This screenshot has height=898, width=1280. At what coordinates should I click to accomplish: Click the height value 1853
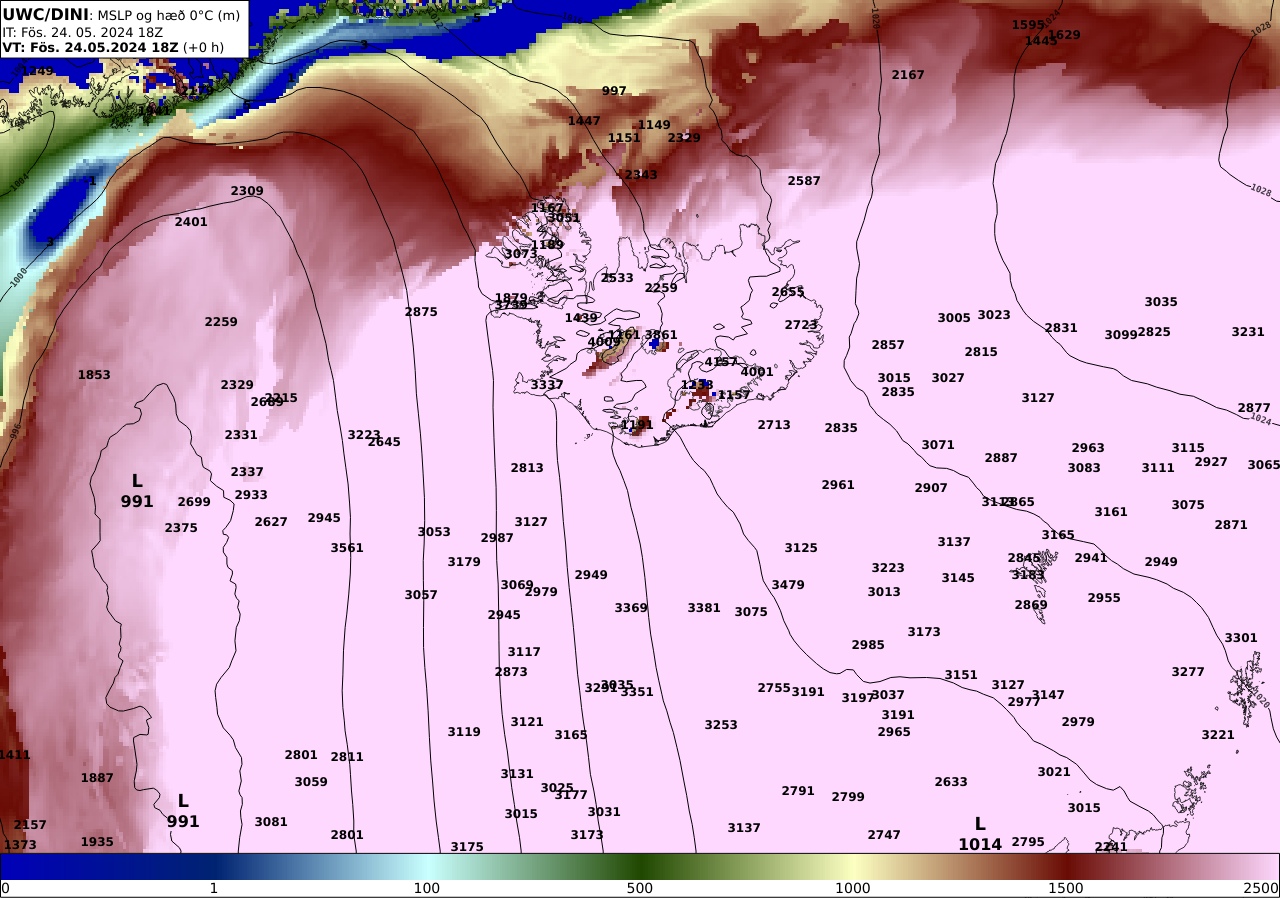94,375
